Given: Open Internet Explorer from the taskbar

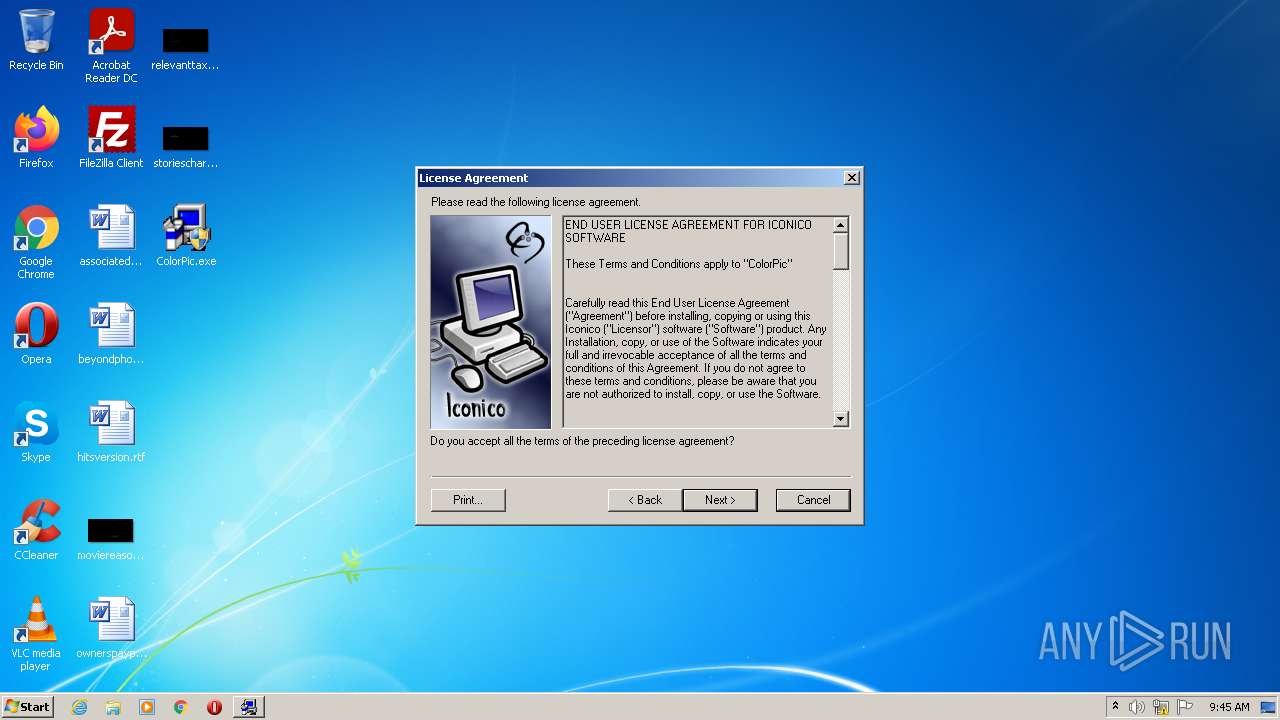Looking at the screenshot, I should click(79, 707).
